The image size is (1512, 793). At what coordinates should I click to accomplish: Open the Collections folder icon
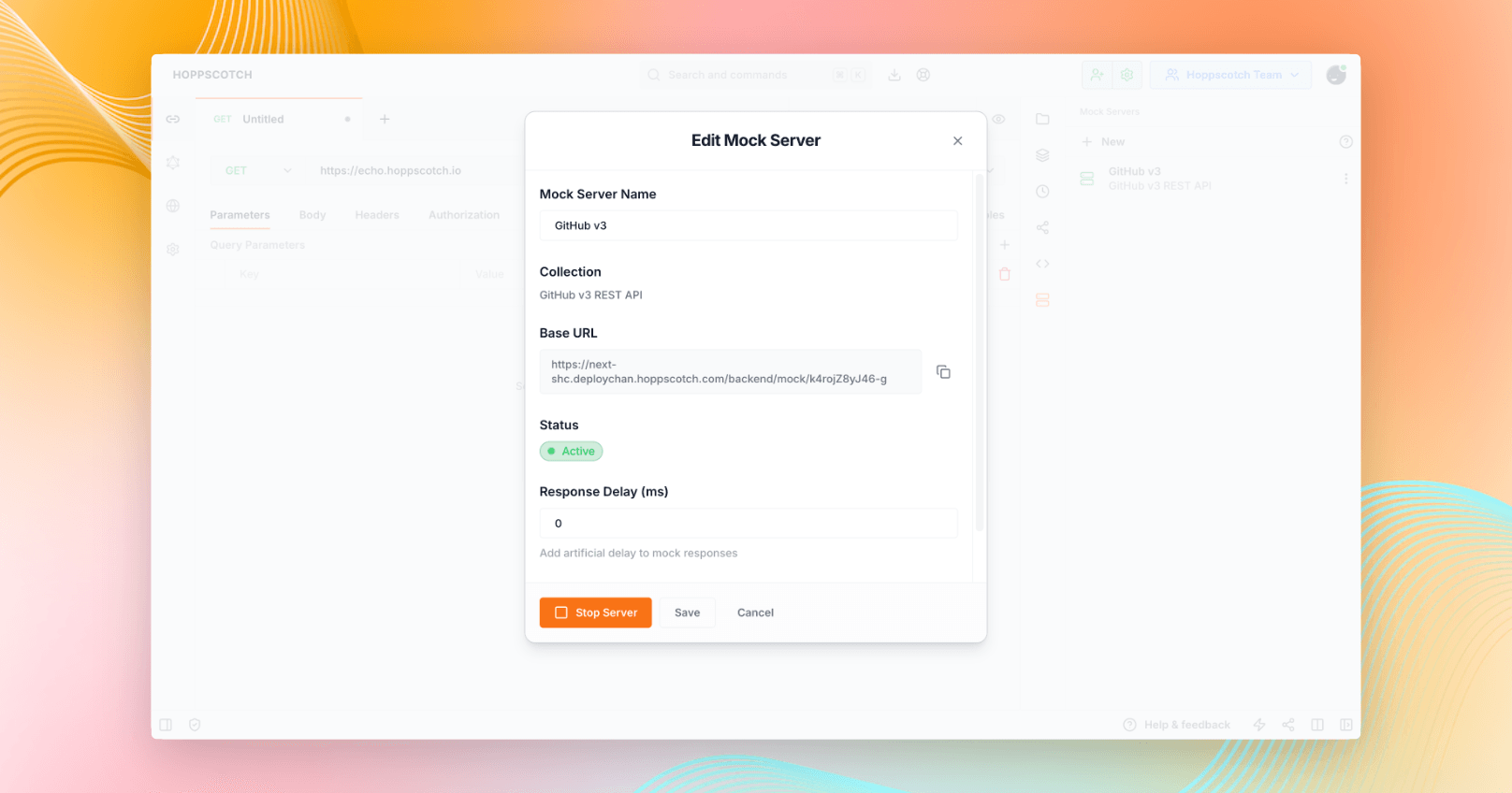(x=1042, y=120)
